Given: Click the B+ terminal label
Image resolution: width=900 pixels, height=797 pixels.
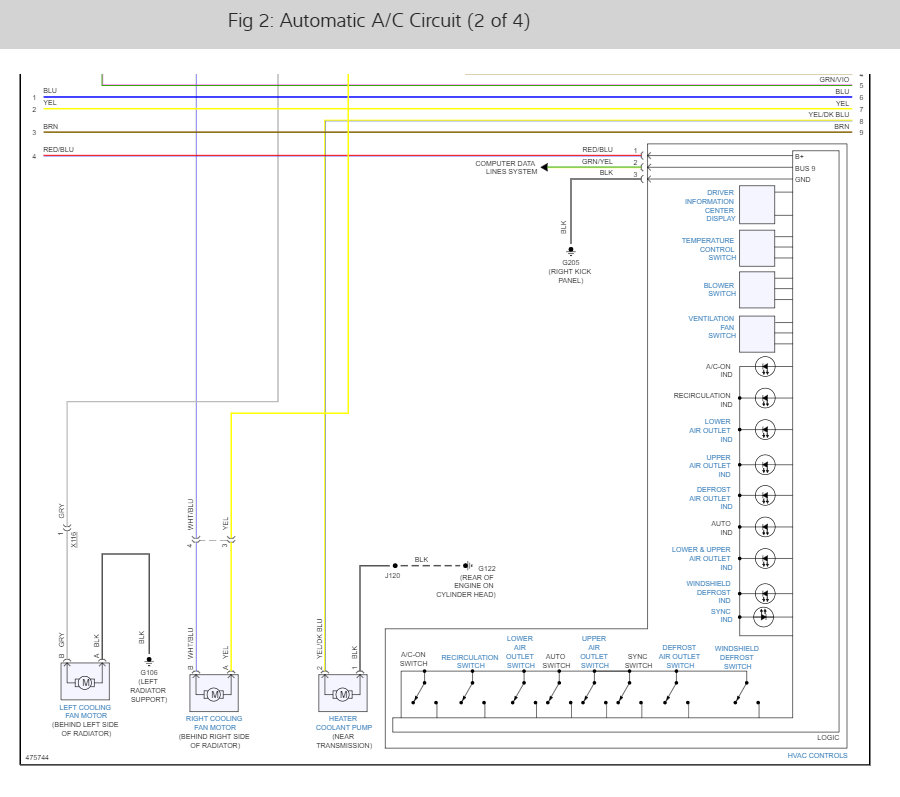Looking at the screenshot, I should (x=800, y=157).
